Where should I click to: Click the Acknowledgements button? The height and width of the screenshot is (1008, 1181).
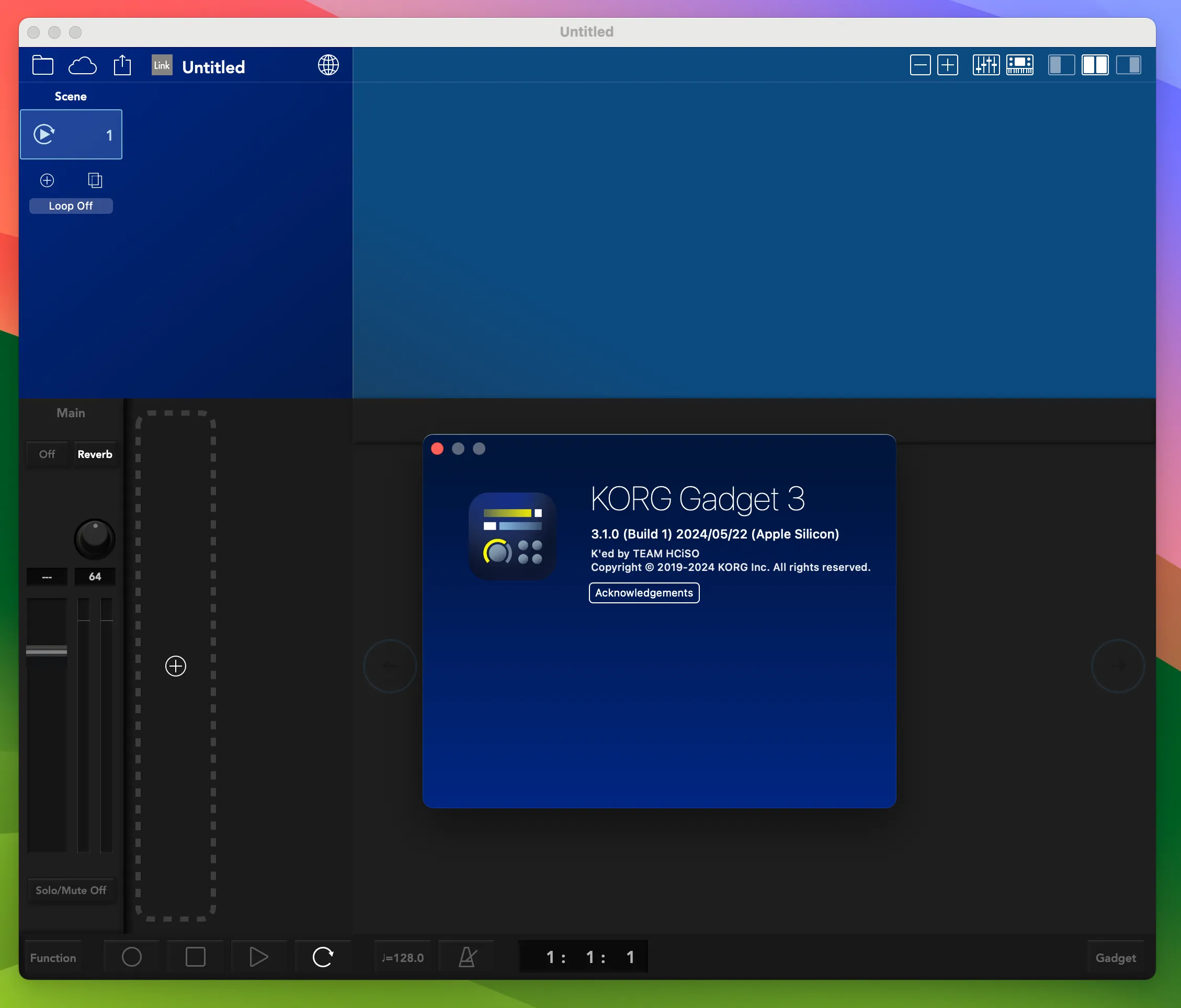(x=644, y=592)
